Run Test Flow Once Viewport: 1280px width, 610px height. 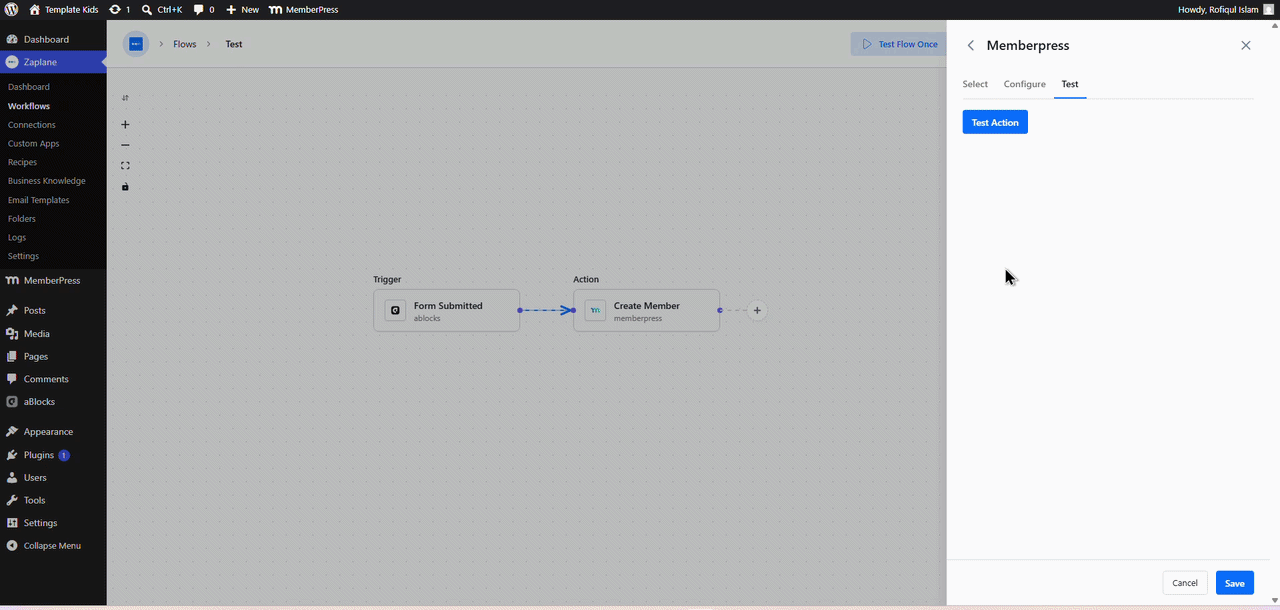[x=899, y=44]
